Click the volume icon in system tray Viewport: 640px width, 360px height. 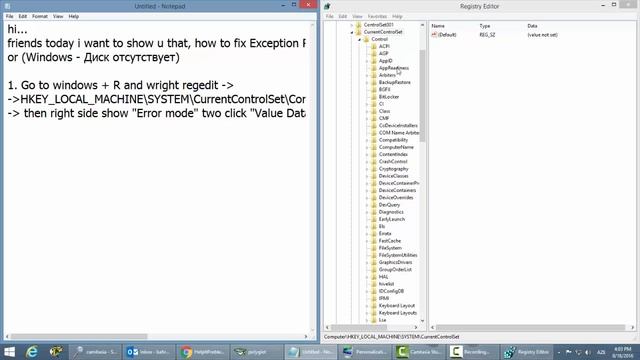(588, 352)
